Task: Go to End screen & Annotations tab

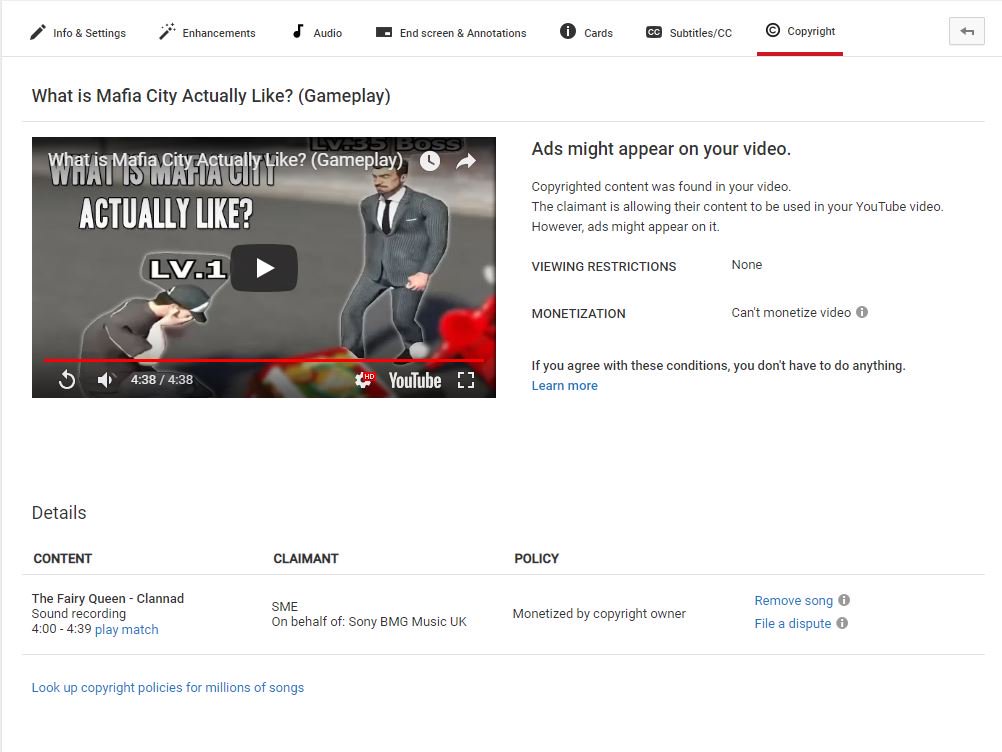Action: [x=451, y=32]
